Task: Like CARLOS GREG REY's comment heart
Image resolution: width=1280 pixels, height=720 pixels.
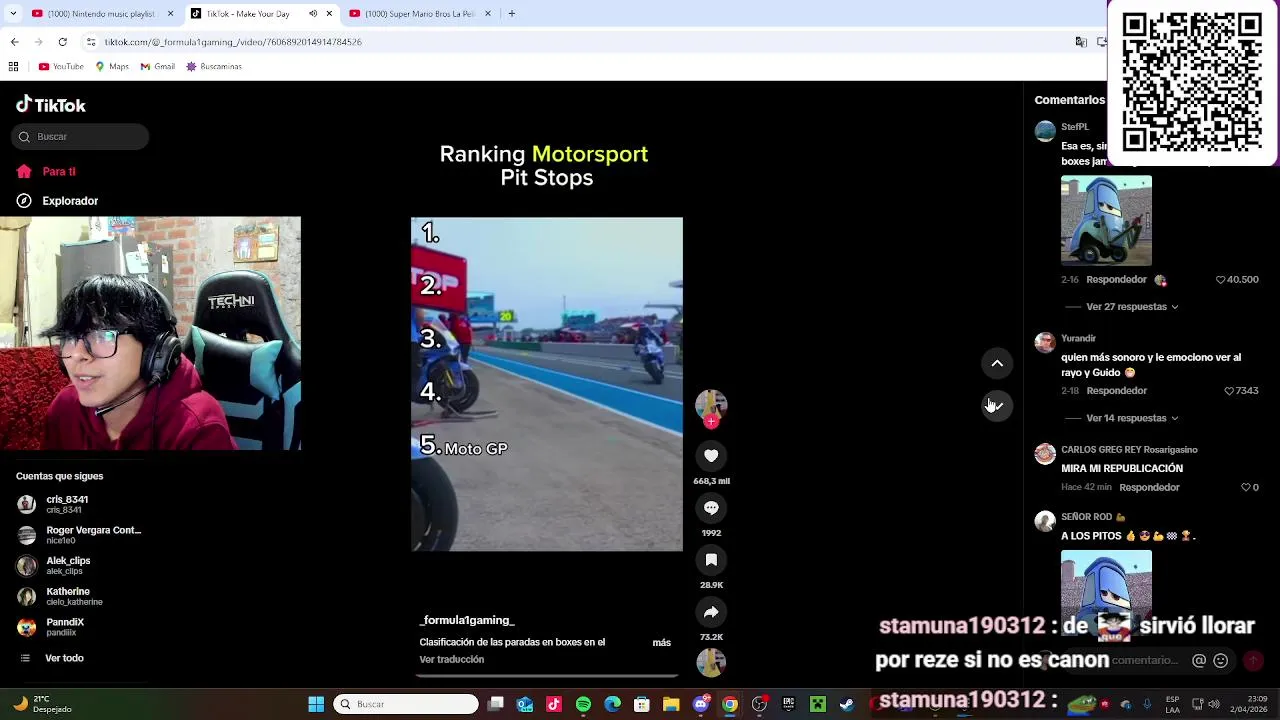Action: 1246,488
